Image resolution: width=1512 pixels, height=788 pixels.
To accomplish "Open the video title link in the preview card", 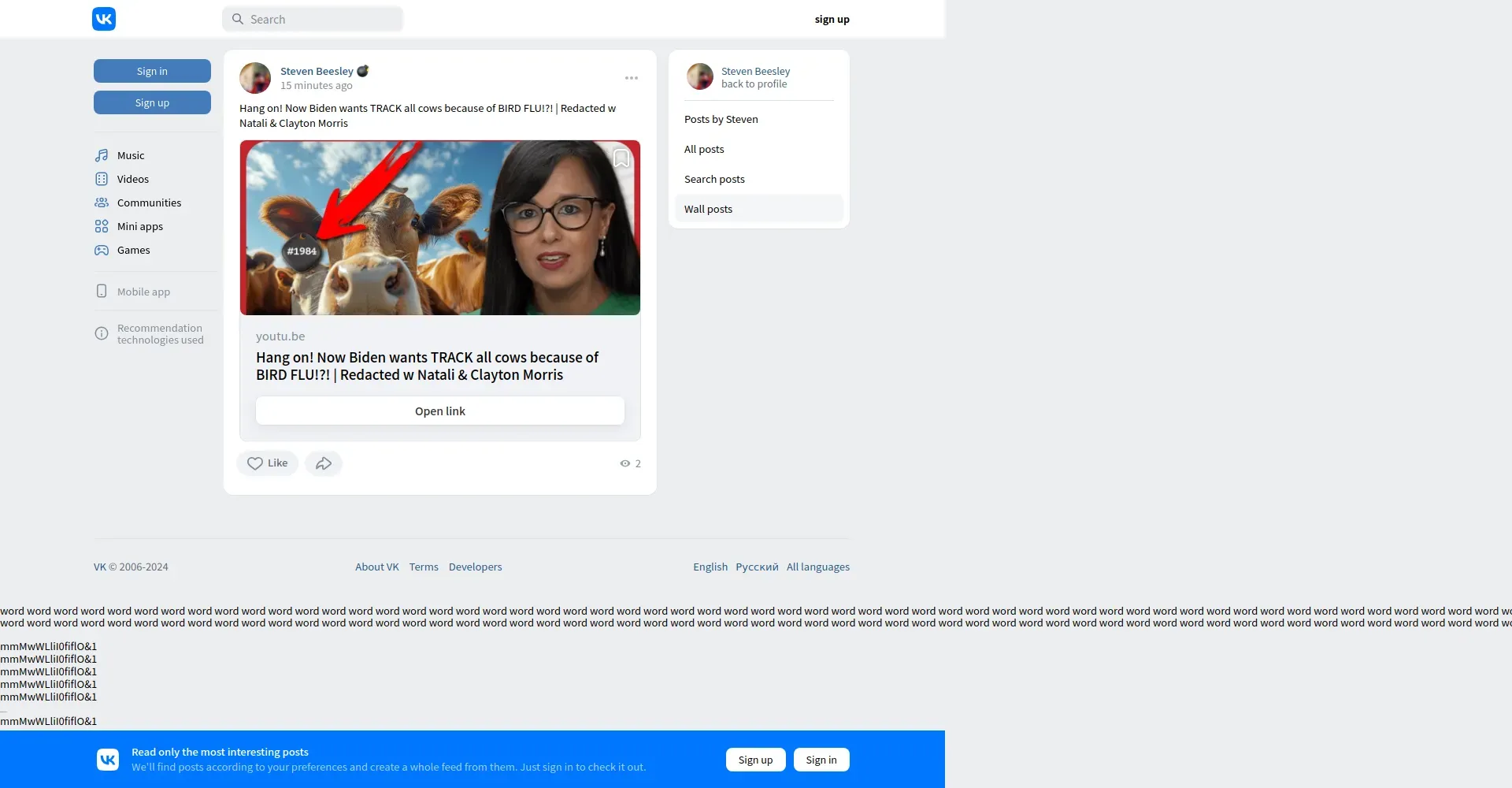I will tap(427, 366).
